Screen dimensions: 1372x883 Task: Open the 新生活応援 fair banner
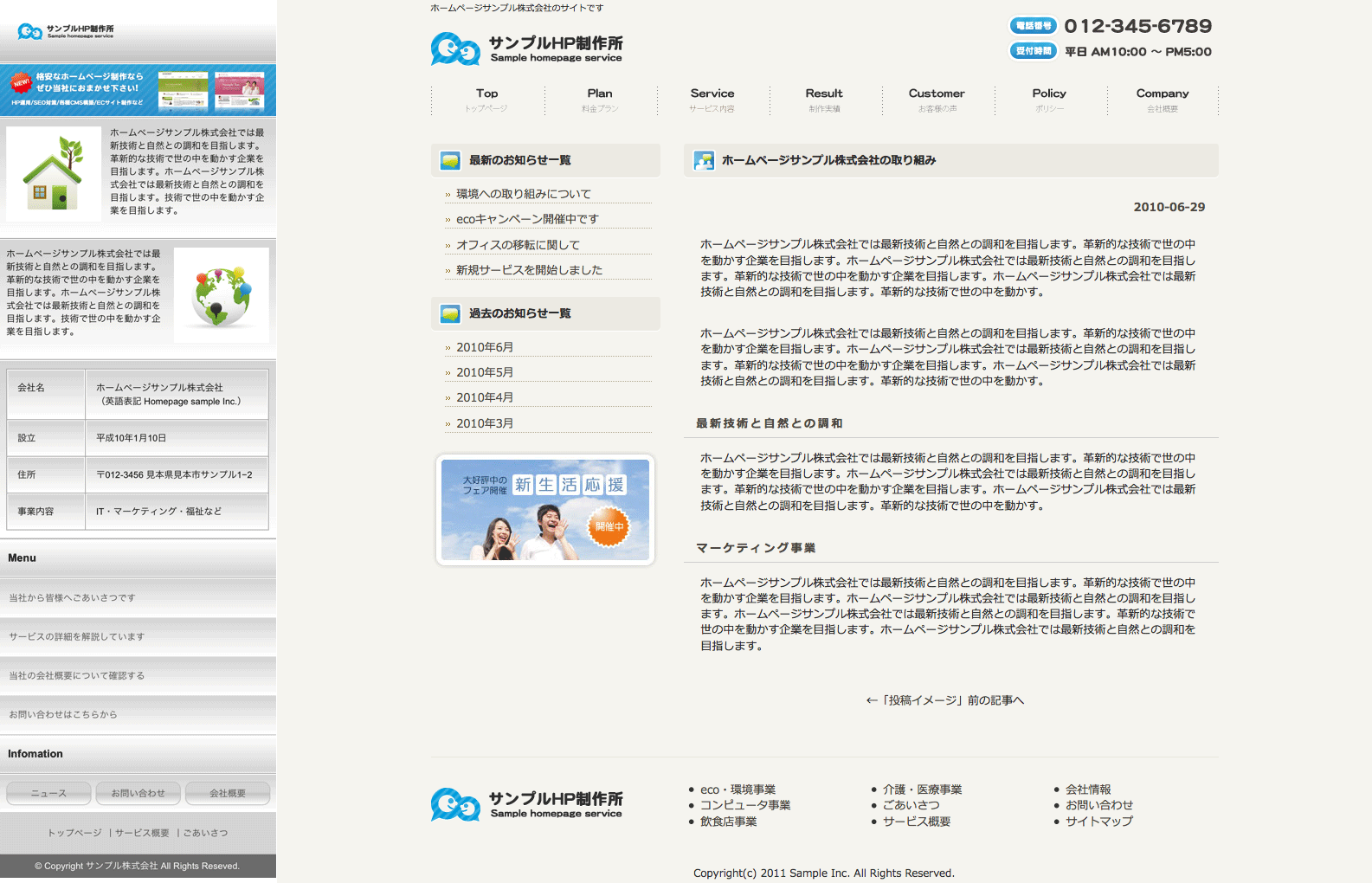tap(544, 510)
